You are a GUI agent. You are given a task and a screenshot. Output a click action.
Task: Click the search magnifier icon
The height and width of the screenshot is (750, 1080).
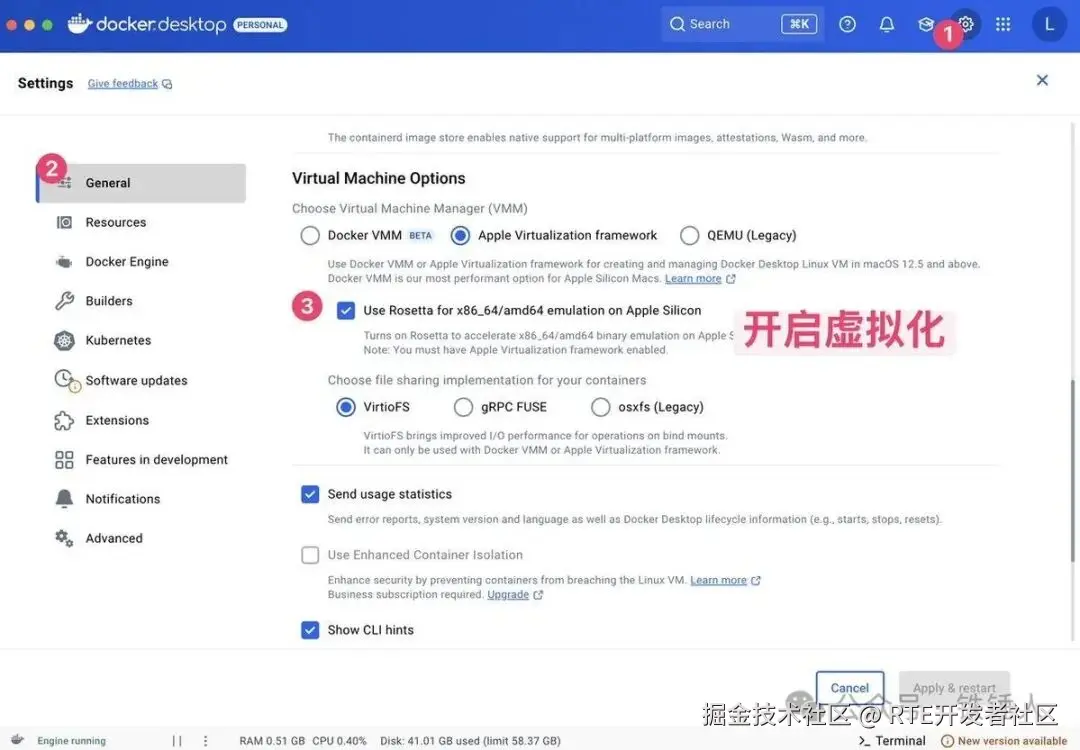tap(677, 24)
